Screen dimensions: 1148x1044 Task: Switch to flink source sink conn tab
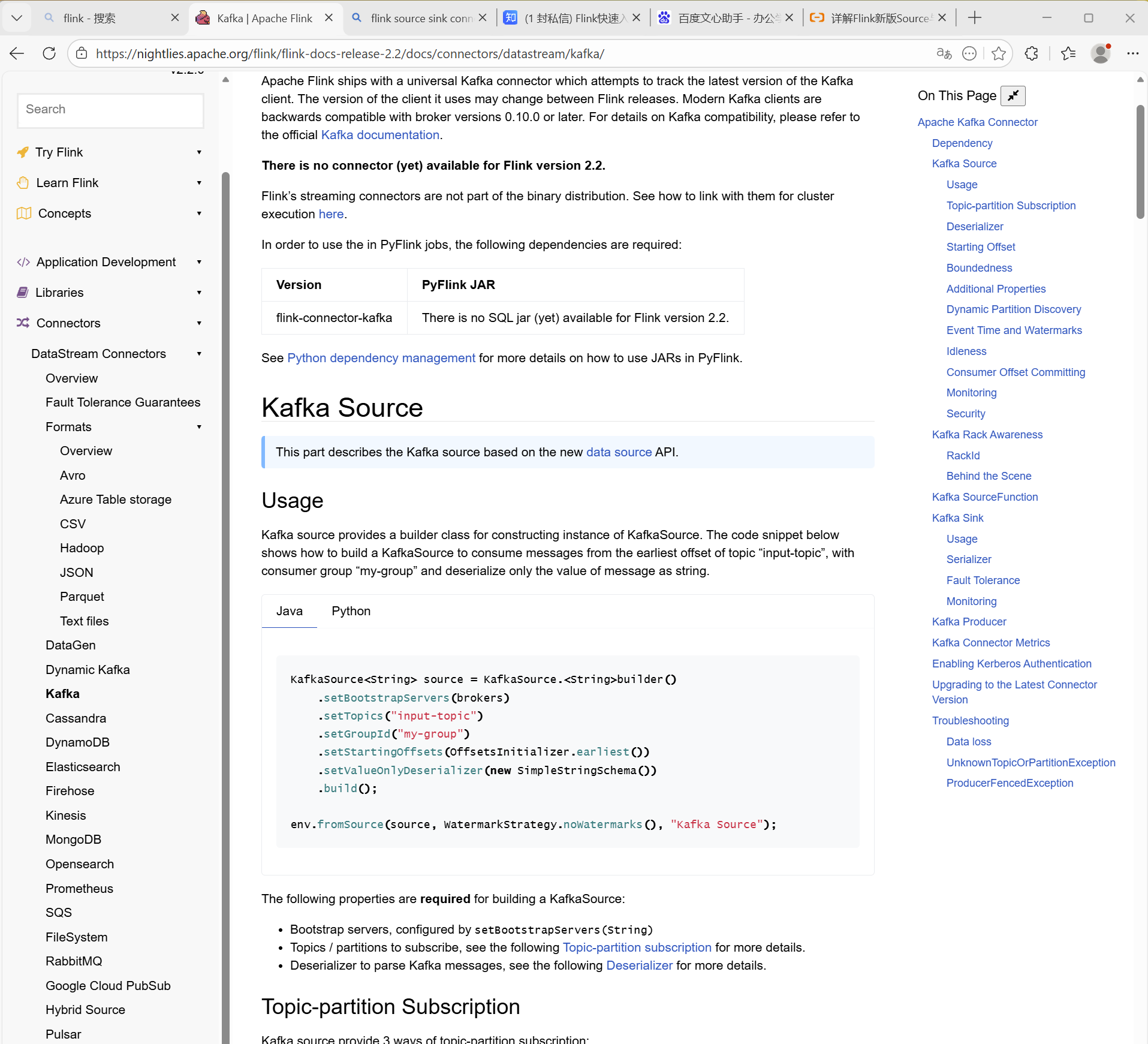[419, 18]
